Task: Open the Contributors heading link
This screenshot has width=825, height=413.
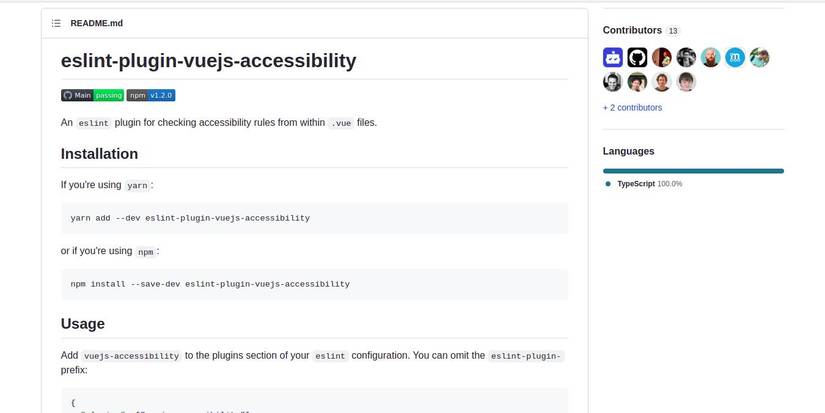Action: point(632,30)
